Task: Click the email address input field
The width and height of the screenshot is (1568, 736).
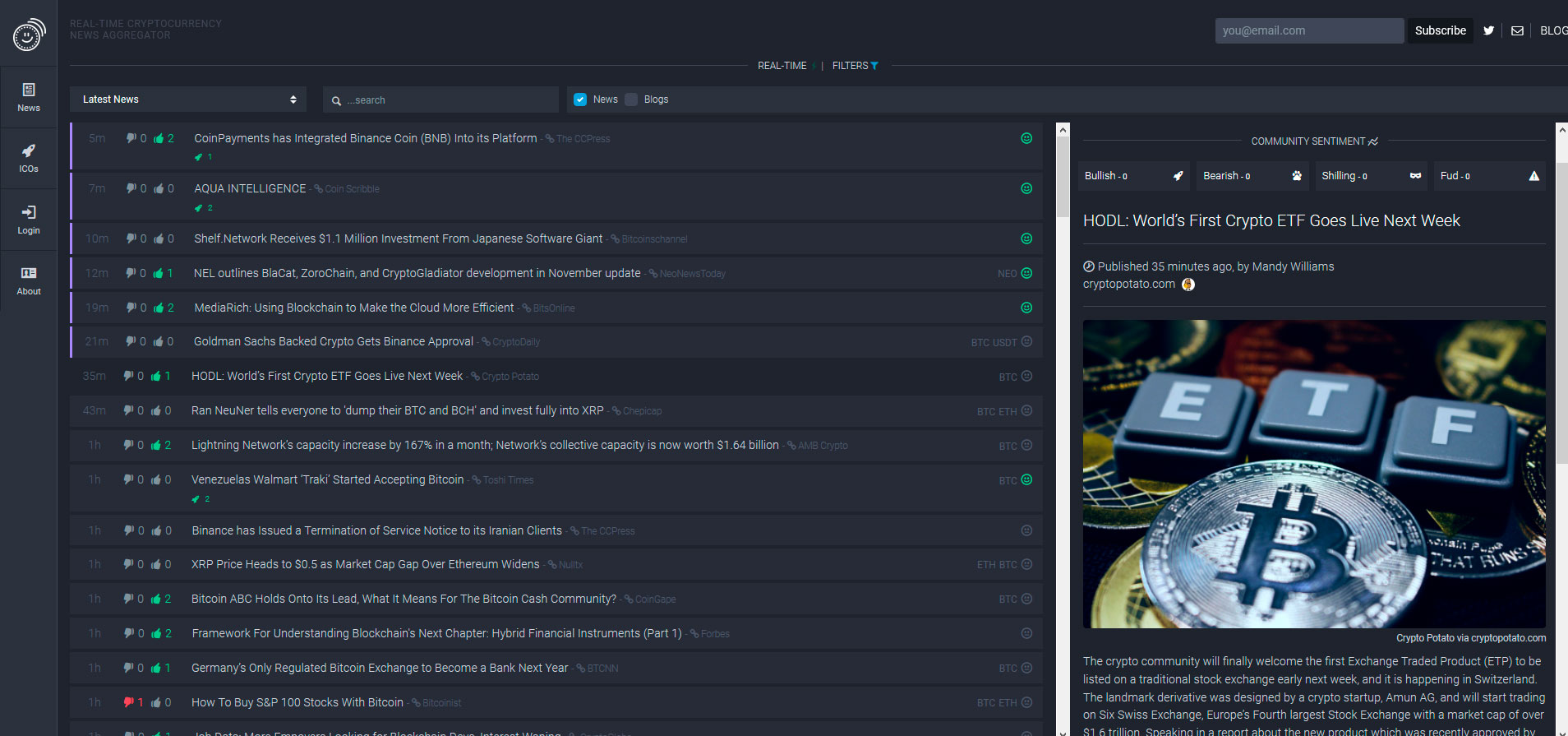Action: click(x=1309, y=30)
